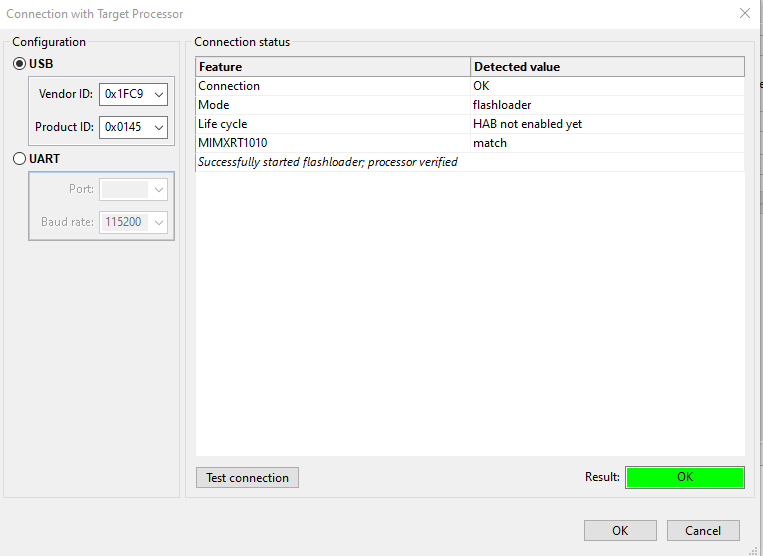The height and width of the screenshot is (556, 763).
Task: Click the Product ID value 0x0145 field
Action: [124, 127]
